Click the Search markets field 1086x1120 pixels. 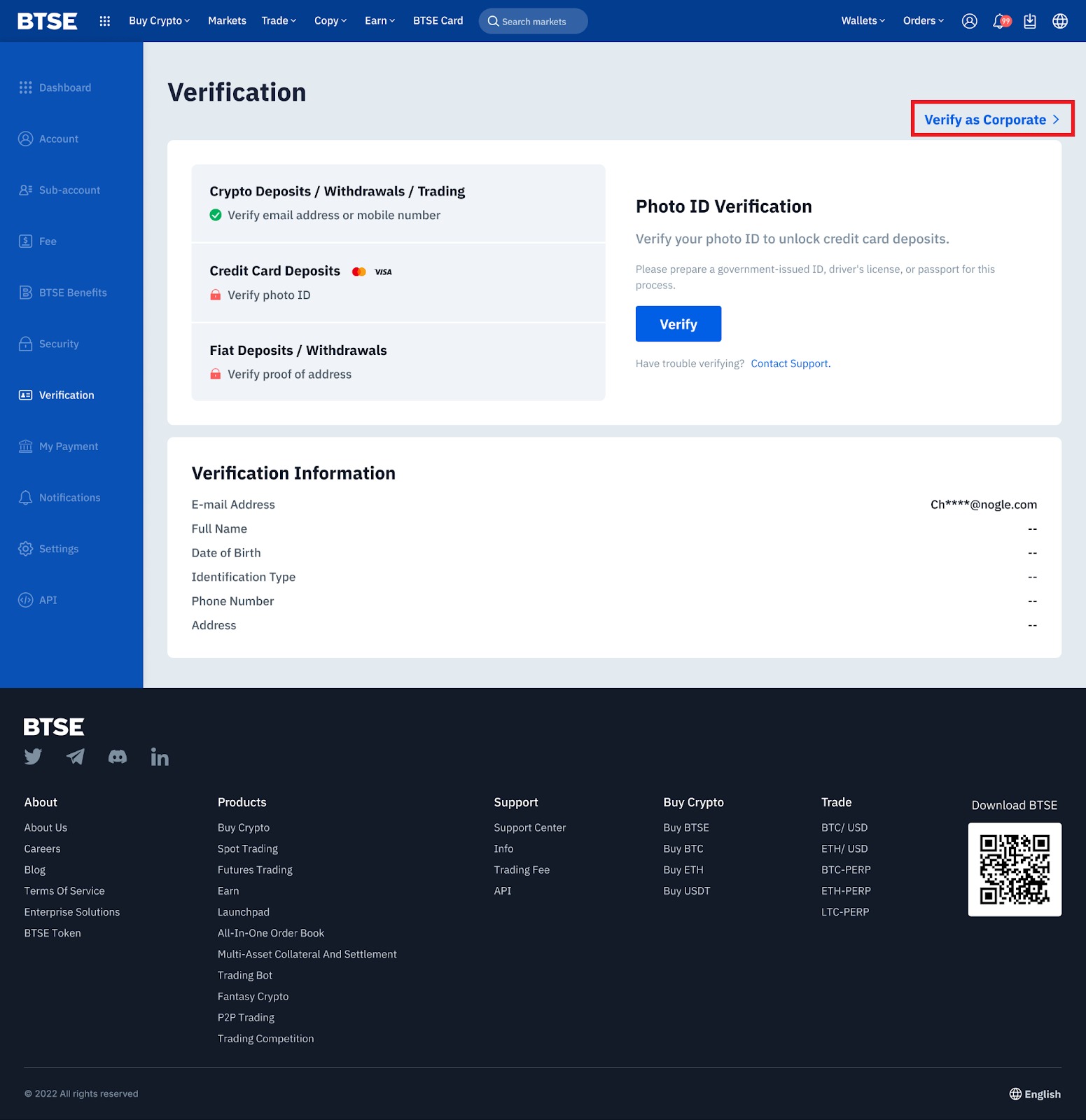534,21
